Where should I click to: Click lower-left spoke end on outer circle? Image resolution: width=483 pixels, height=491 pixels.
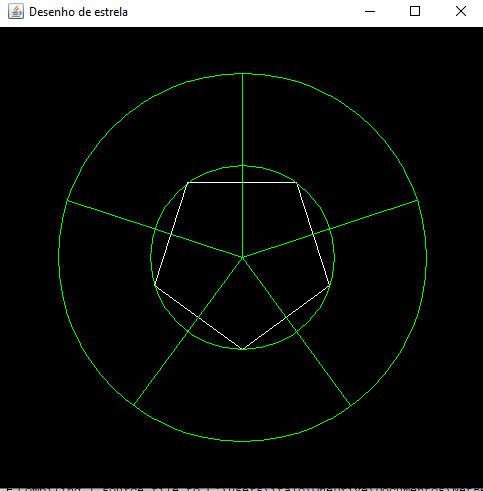tap(134, 405)
